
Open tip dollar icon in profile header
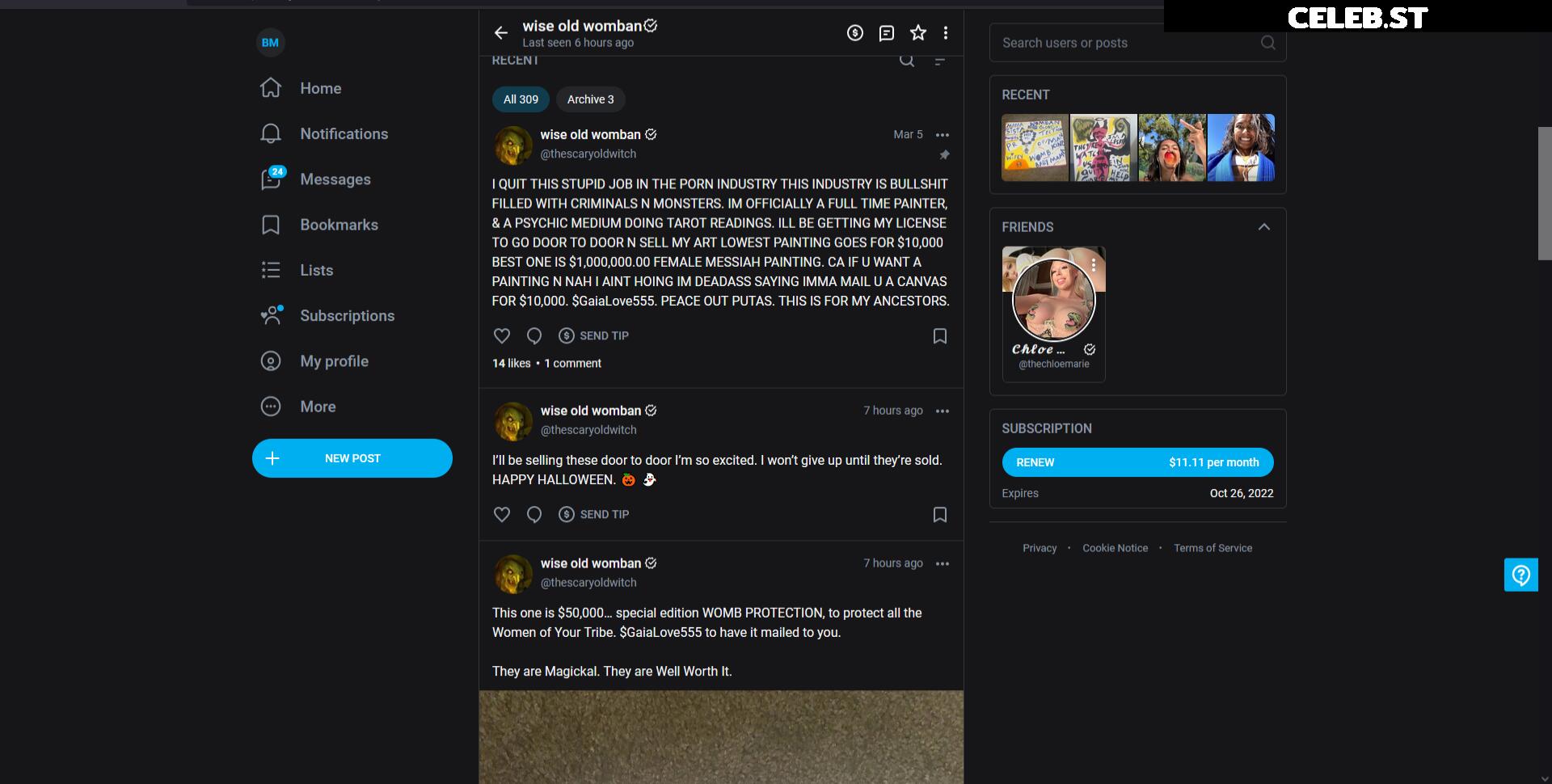point(855,33)
